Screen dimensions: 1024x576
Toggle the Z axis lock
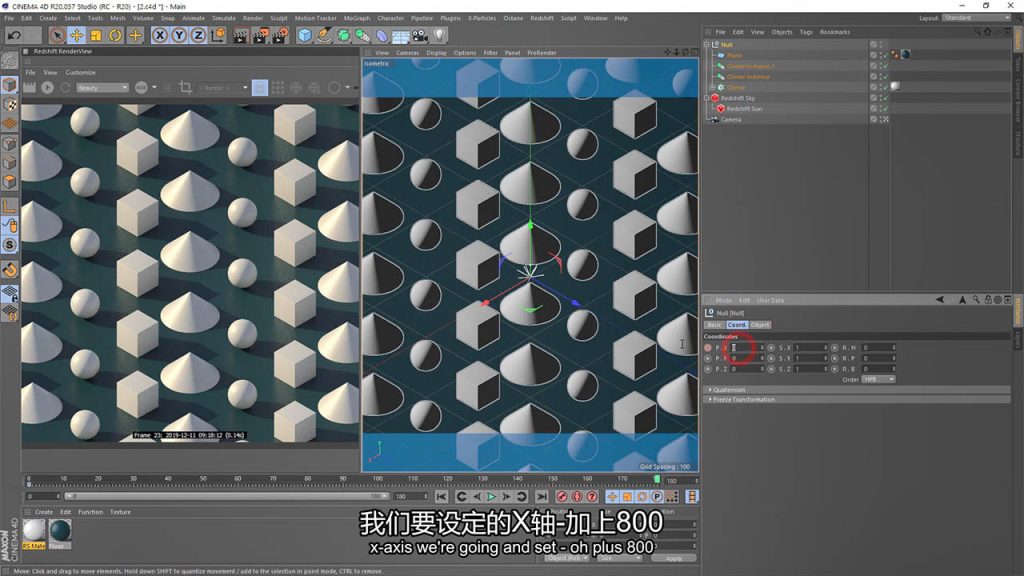[198, 35]
